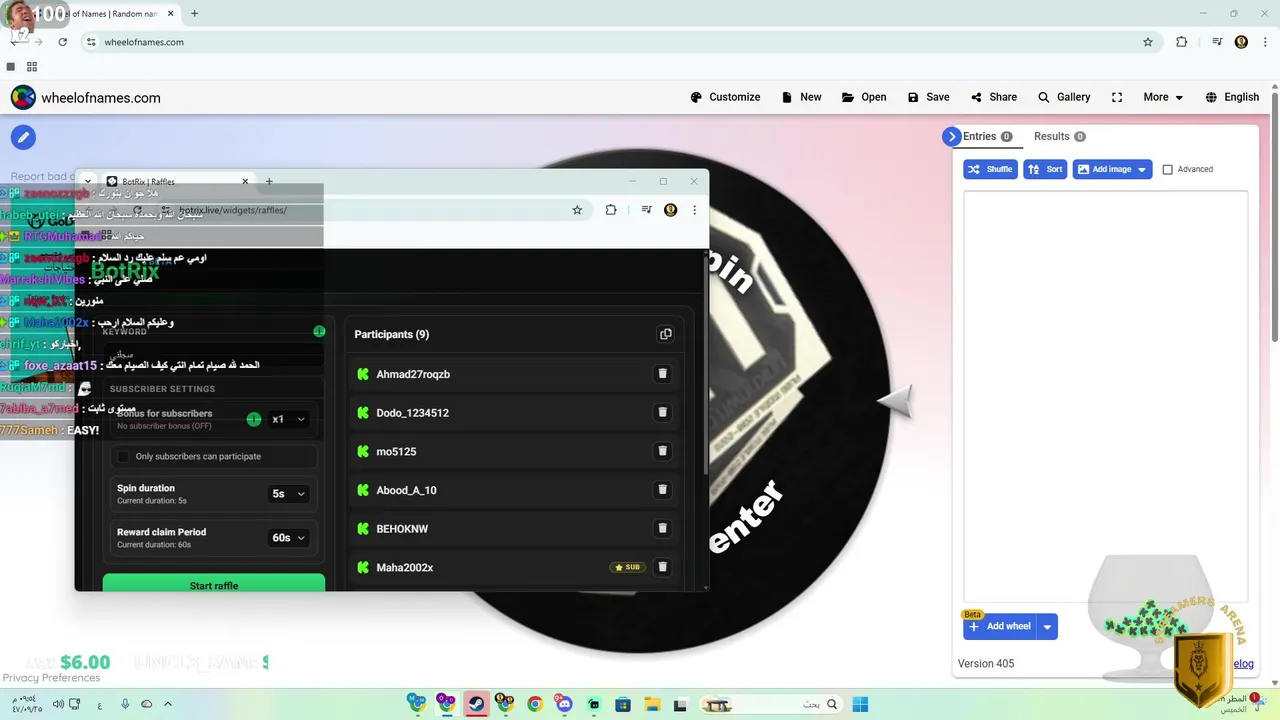
Task: Open a saved wheel
Action: (864, 97)
